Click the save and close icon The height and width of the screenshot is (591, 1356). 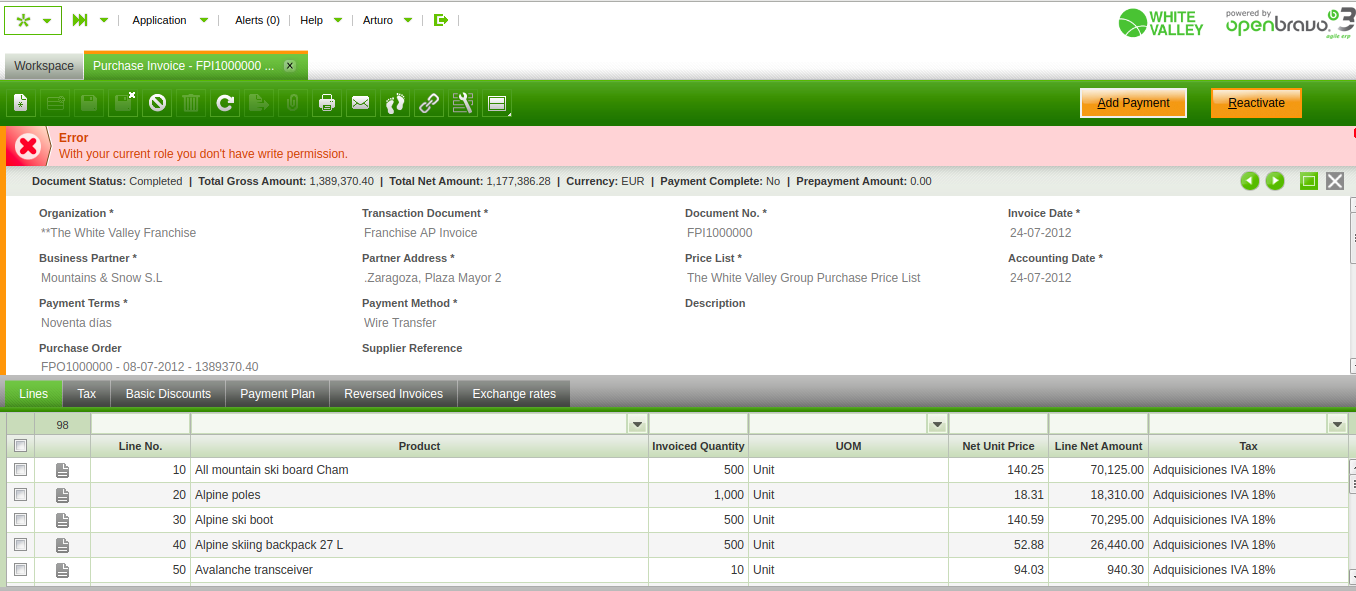pos(123,103)
